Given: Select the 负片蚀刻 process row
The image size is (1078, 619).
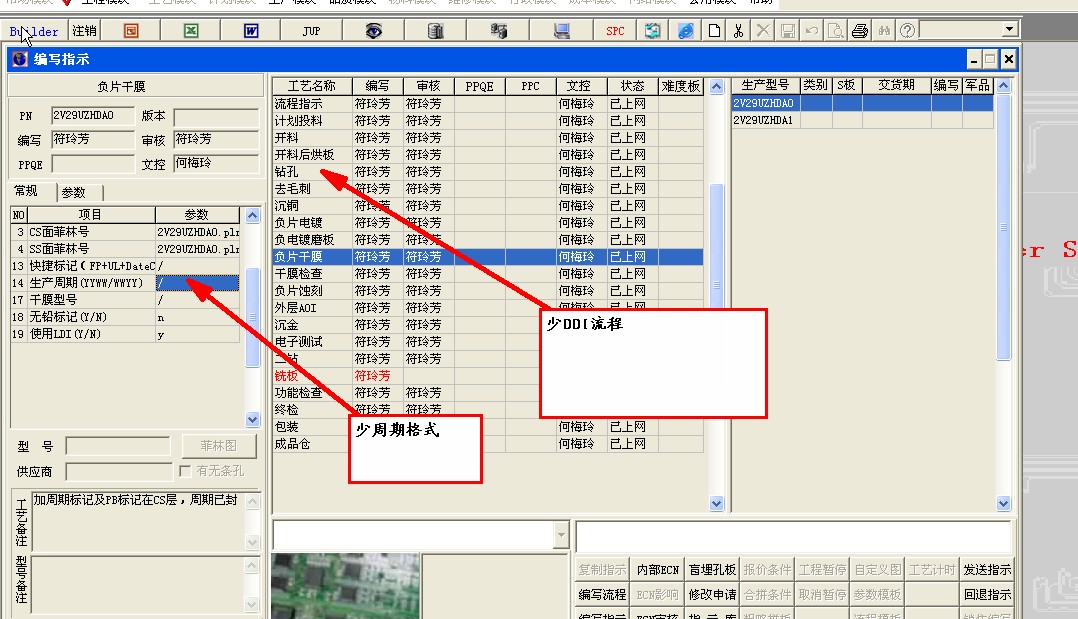Looking at the screenshot, I should pos(488,290).
